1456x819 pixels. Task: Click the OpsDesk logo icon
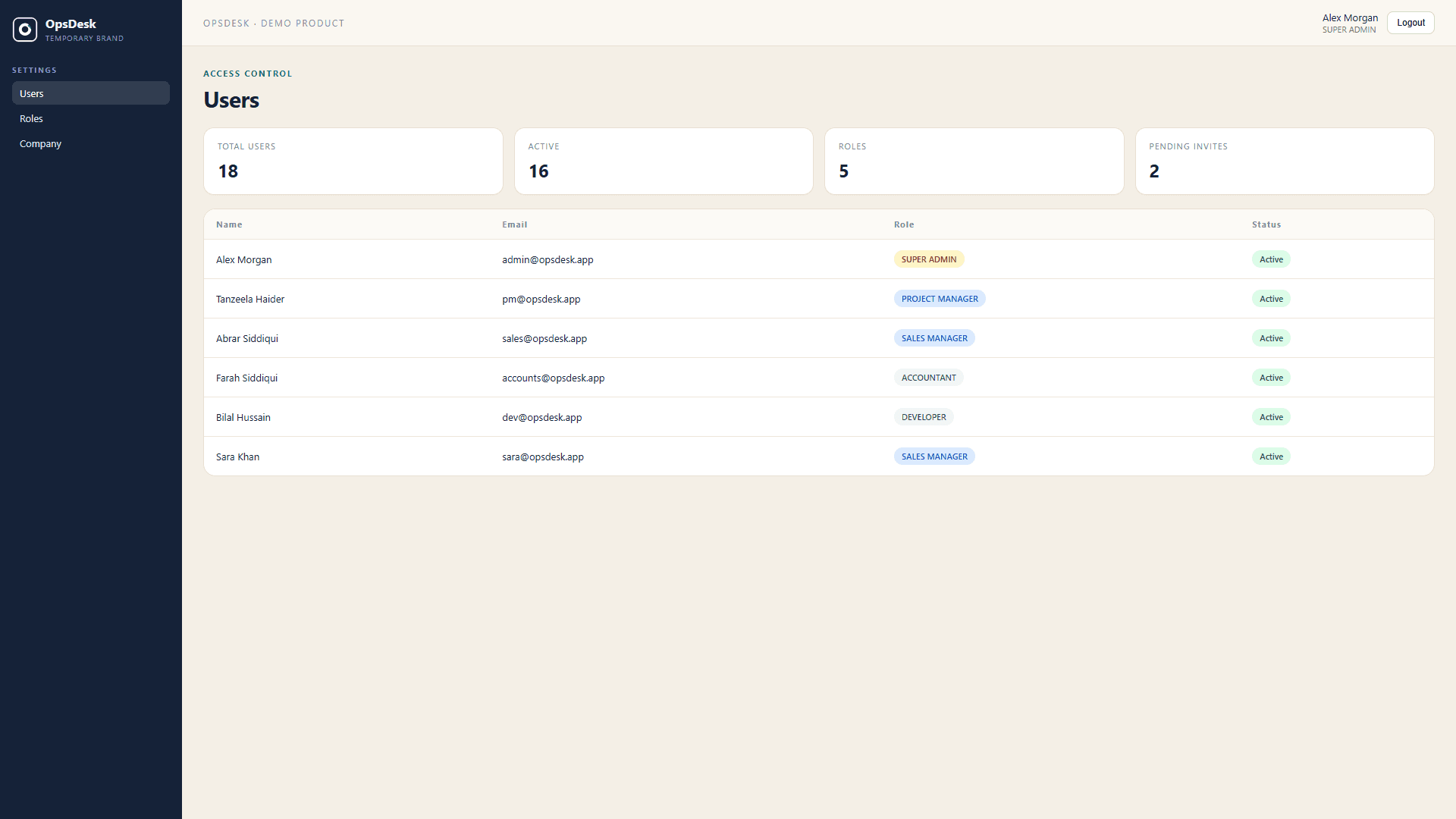coord(25,30)
